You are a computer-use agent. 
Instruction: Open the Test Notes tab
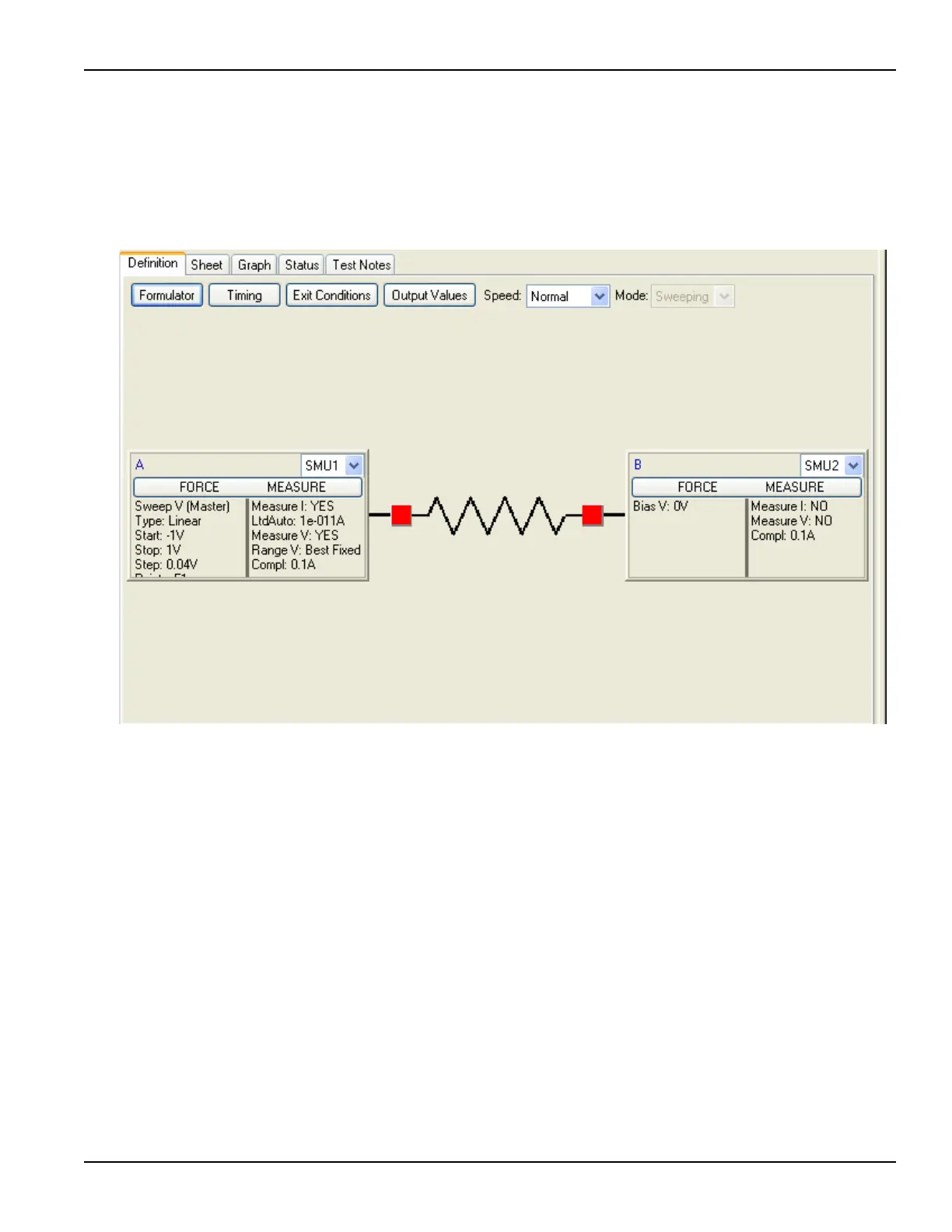(x=361, y=265)
